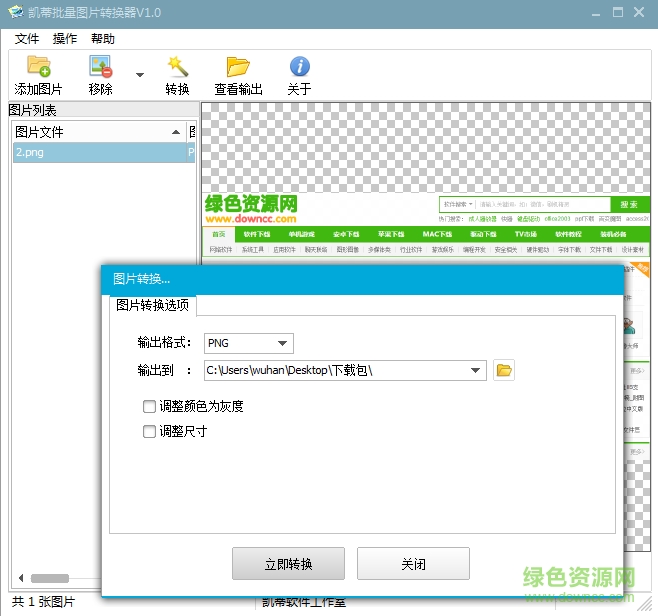The height and width of the screenshot is (616, 658).
Task: Expand the output format PNG dropdown
Action: pos(283,344)
